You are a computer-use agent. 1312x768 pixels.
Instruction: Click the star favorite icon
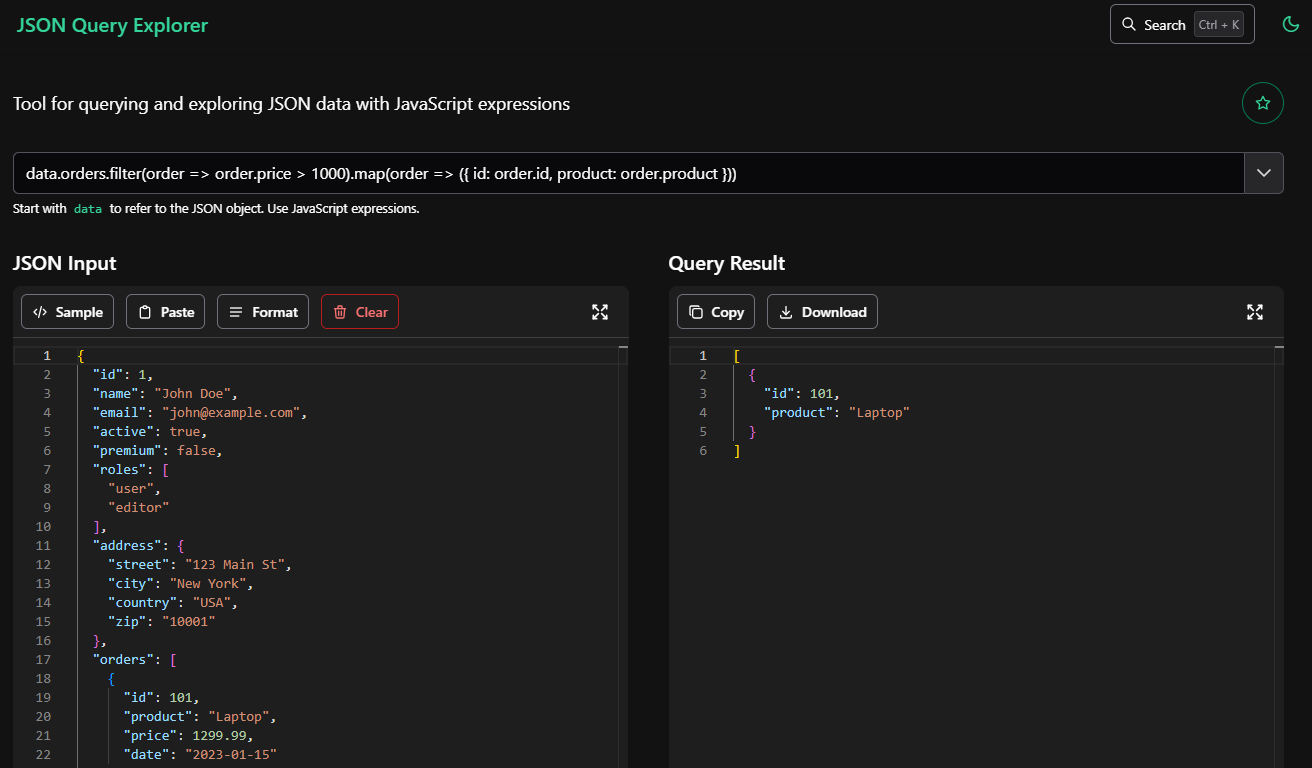(1262, 103)
